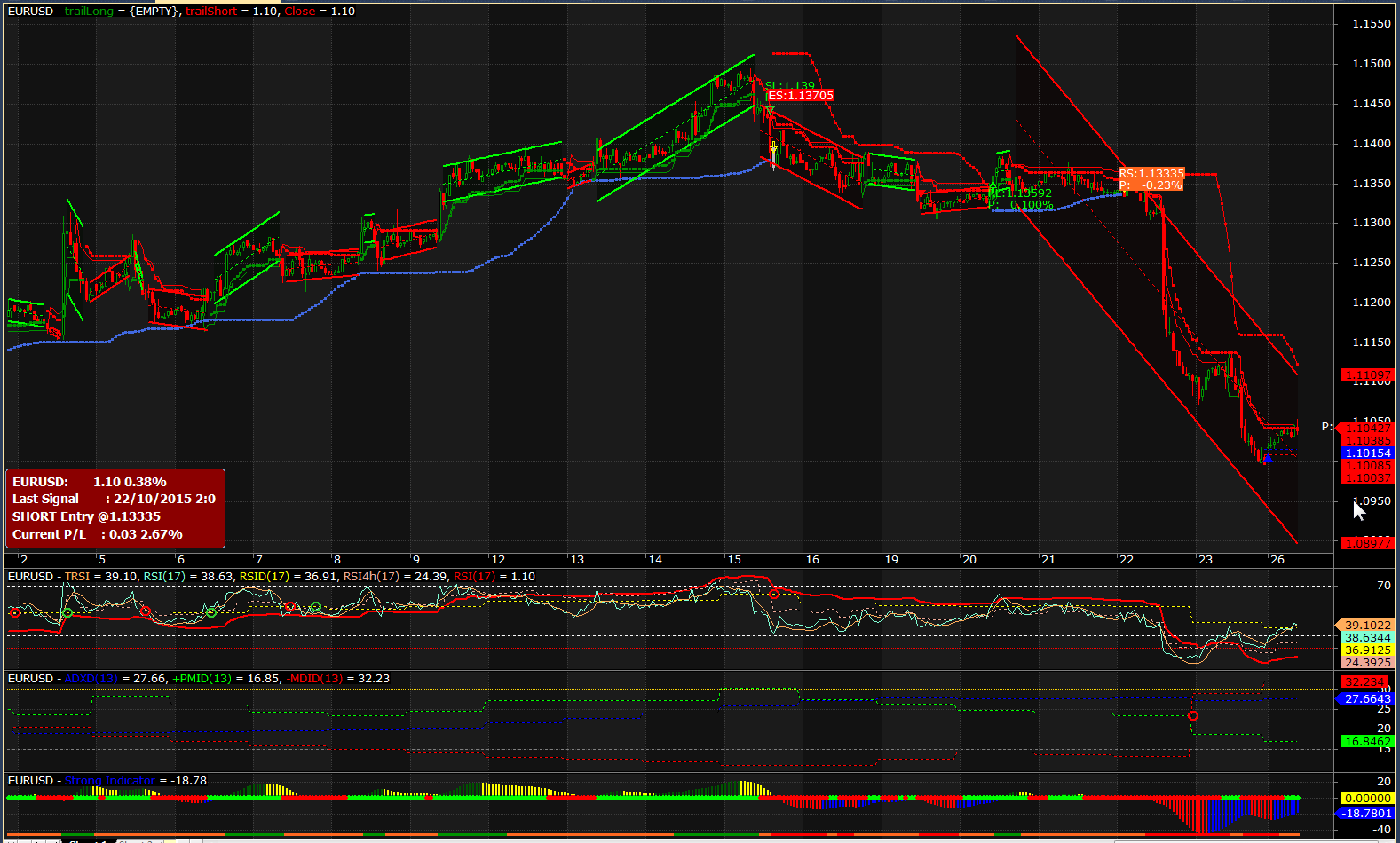1400x843 pixels.
Task: Click the 38.6344 RSI value tag
Action: [x=1367, y=638]
